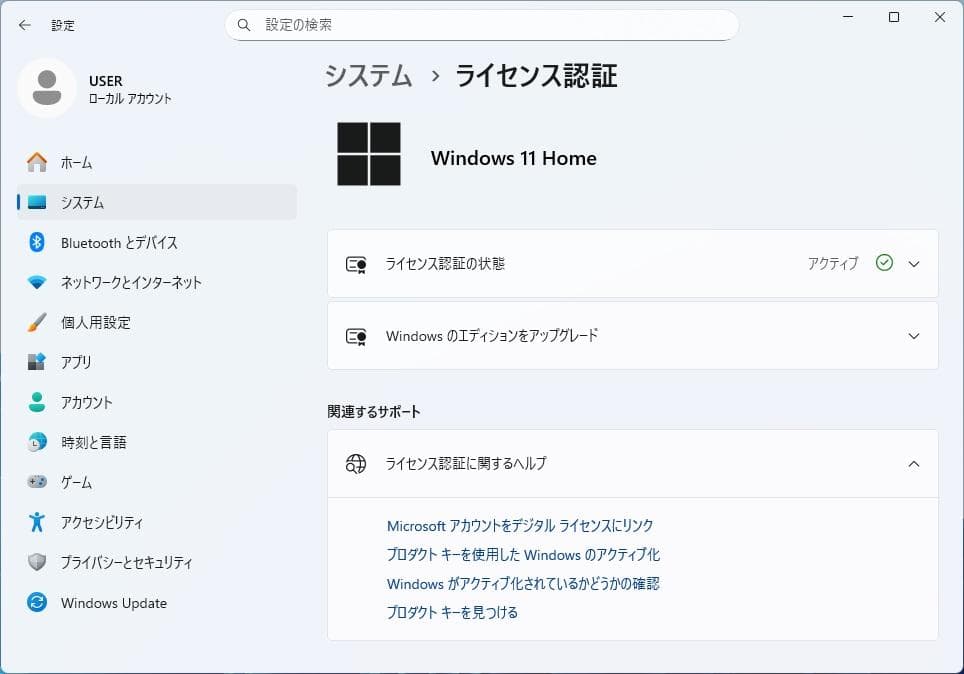Click the ゲーム controller icon
The image size is (964, 674).
37,482
